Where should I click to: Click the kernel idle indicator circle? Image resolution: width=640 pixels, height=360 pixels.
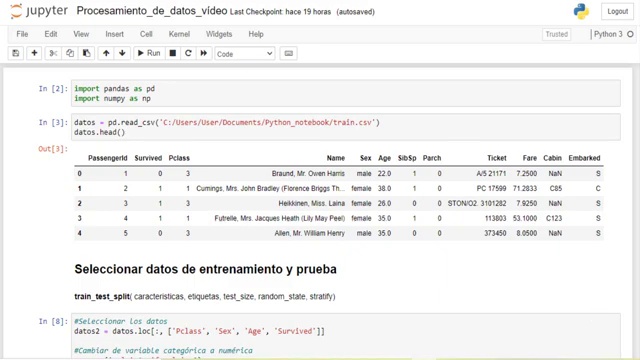click(x=630, y=34)
